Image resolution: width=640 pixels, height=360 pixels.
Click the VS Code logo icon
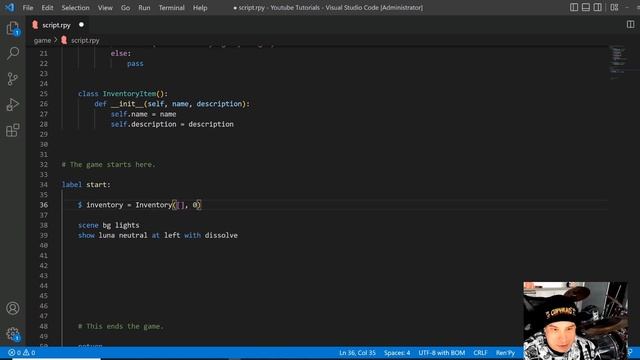click(9, 7)
